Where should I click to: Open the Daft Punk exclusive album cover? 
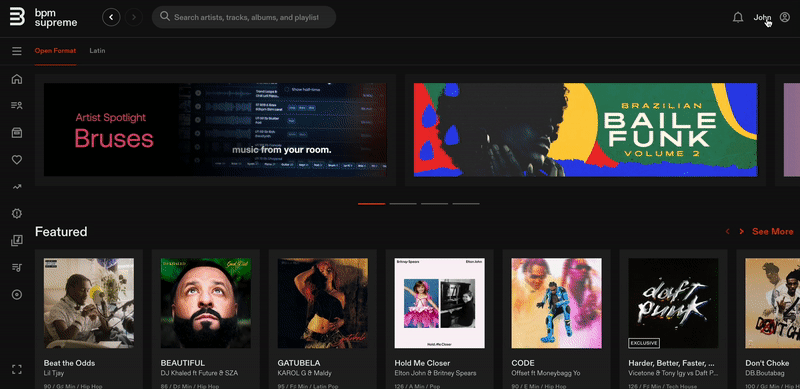[x=673, y=303]
